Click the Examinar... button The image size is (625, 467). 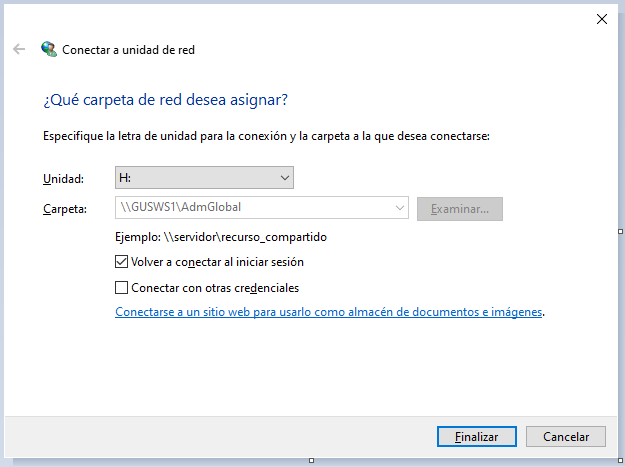[x=460, y=209]
